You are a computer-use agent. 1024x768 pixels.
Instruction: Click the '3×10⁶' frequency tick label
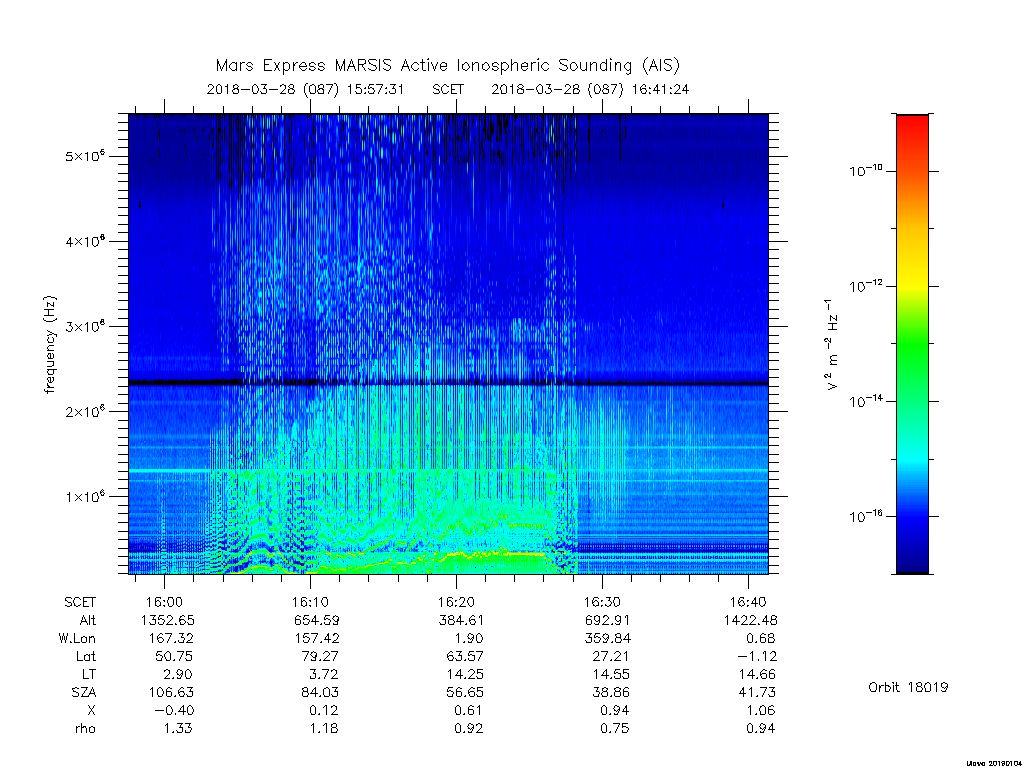[x=85, y=326]
